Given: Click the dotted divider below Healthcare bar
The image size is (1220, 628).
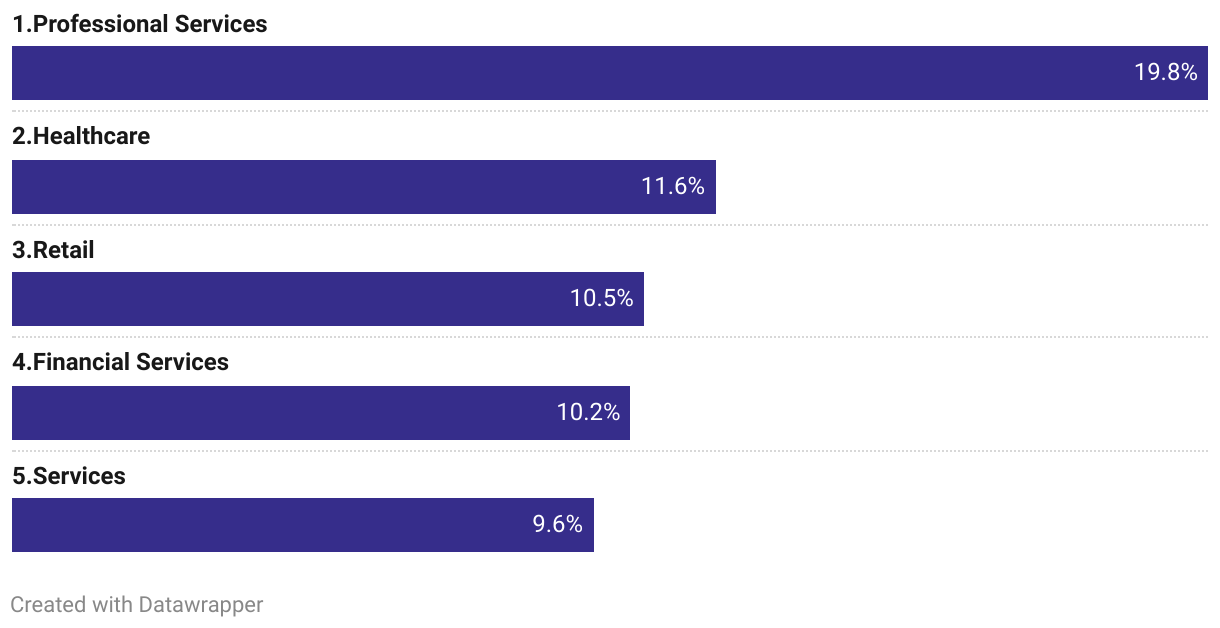Looking at the screenshot, I should click(610, 225).
